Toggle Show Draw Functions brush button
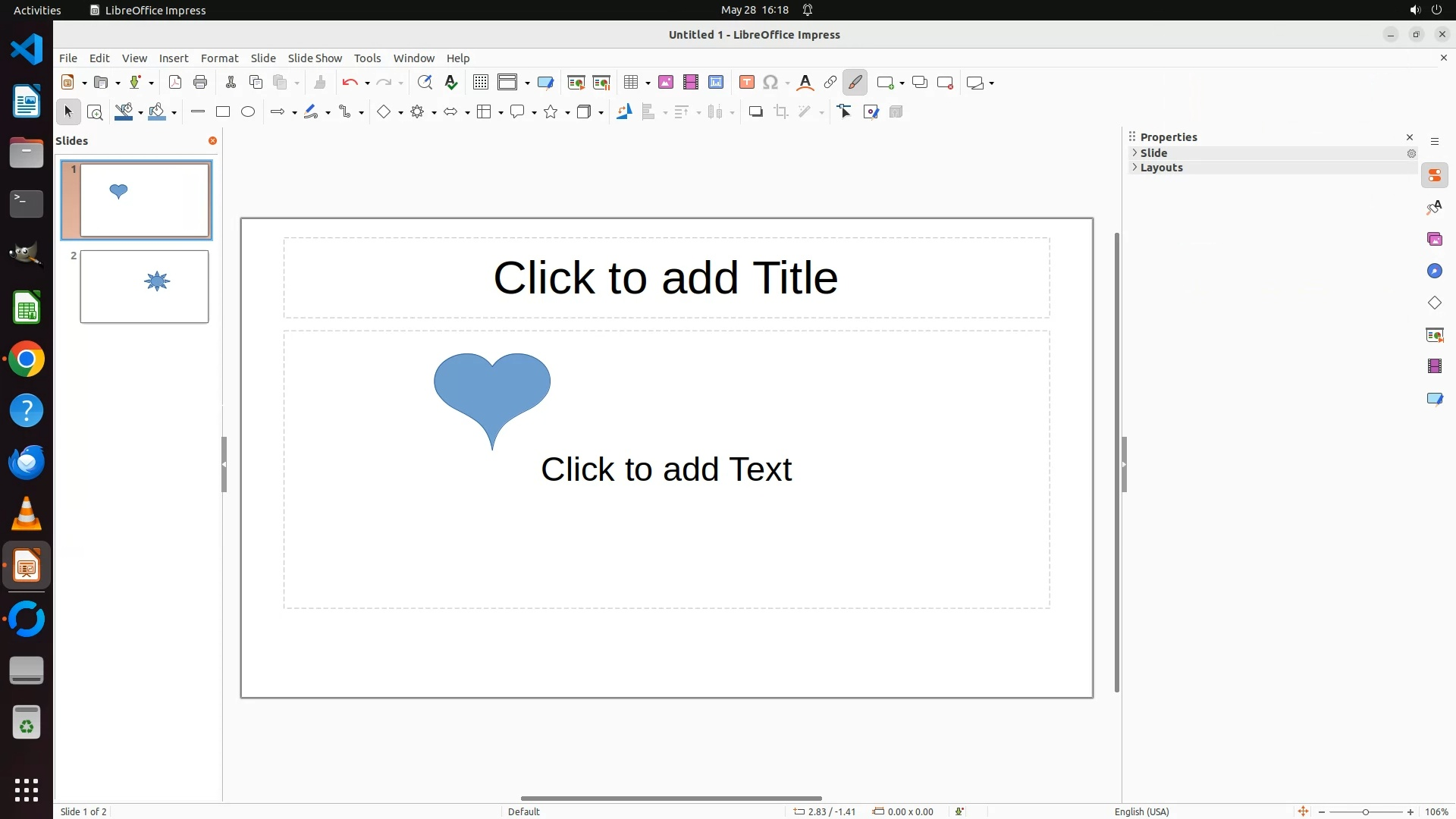Viewport: 1456px width, 819px height. point(855,83)
